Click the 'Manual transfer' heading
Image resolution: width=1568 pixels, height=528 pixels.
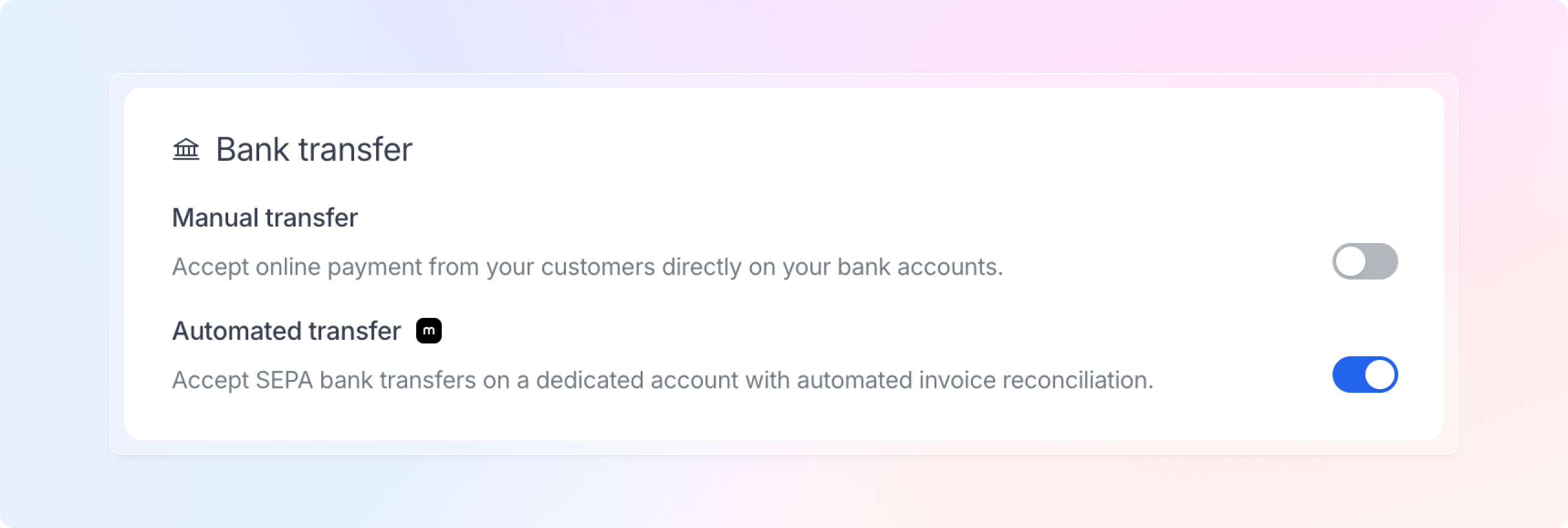(265, 217)
